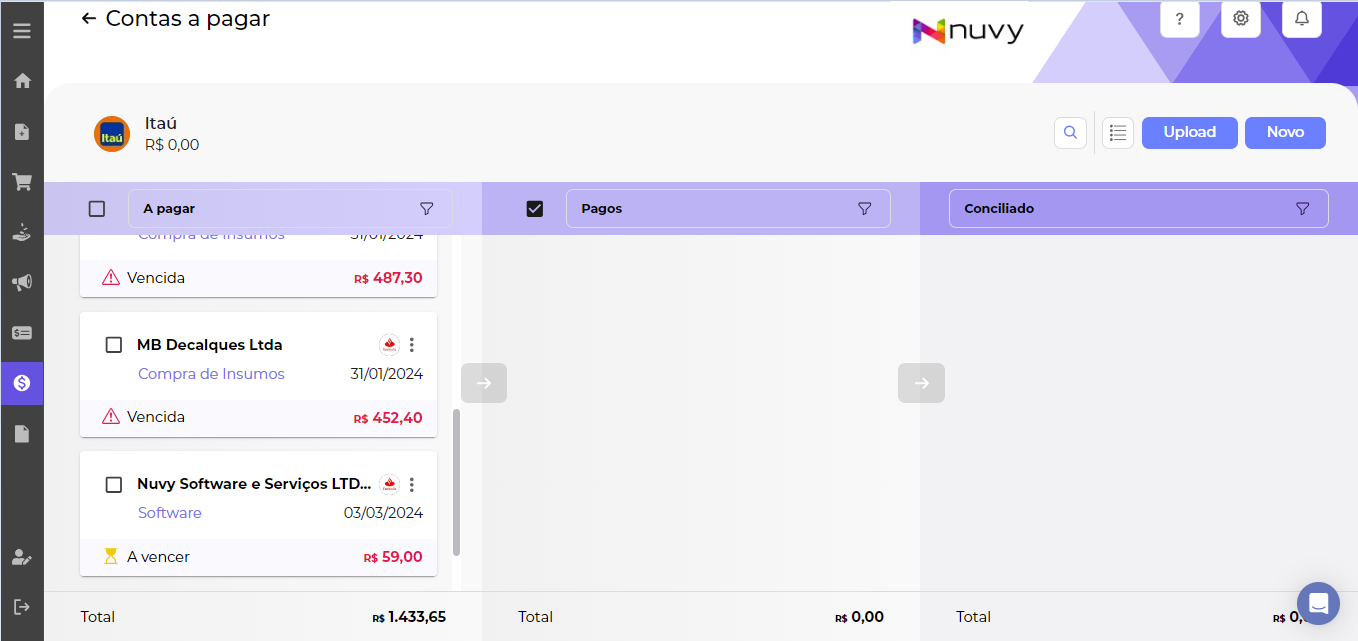
Task: Open settings gear in header
Action: point(1241,19)
